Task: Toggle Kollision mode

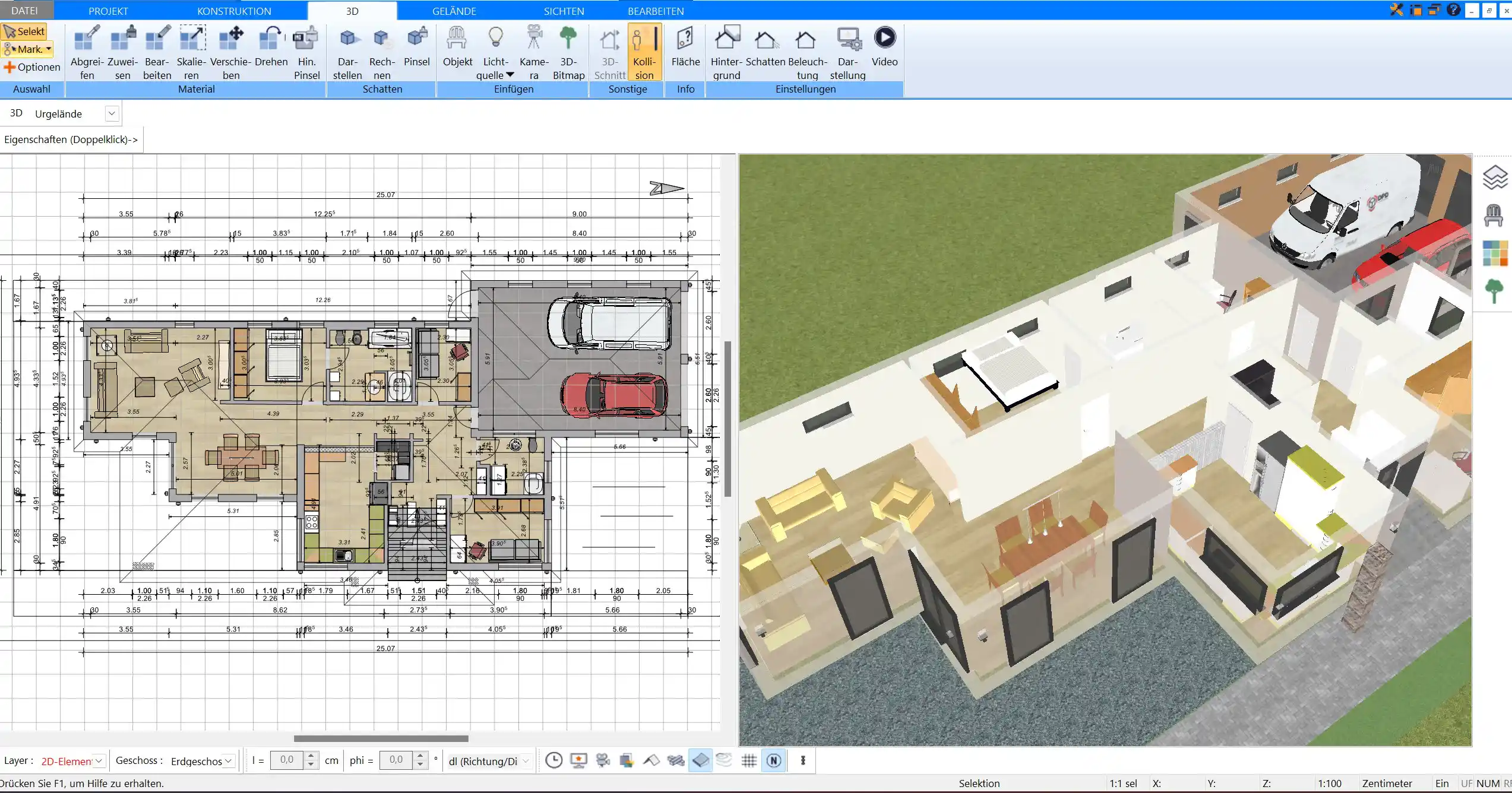Action: (644, 52)
